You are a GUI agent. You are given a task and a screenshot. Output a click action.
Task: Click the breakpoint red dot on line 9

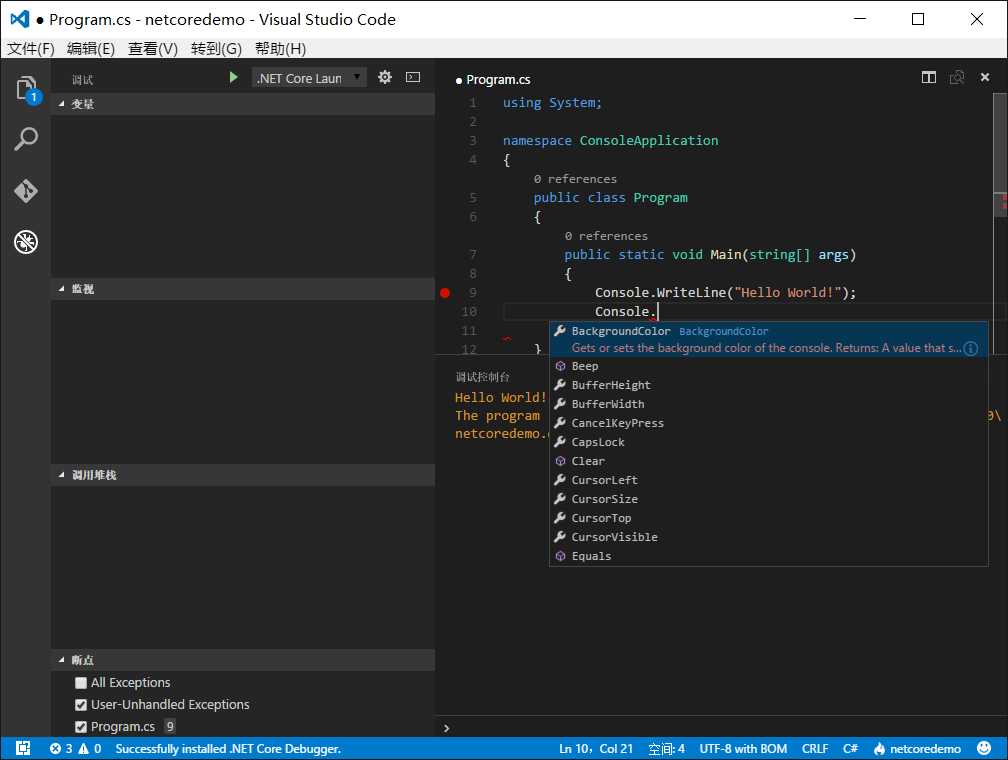tap(445, 293)
